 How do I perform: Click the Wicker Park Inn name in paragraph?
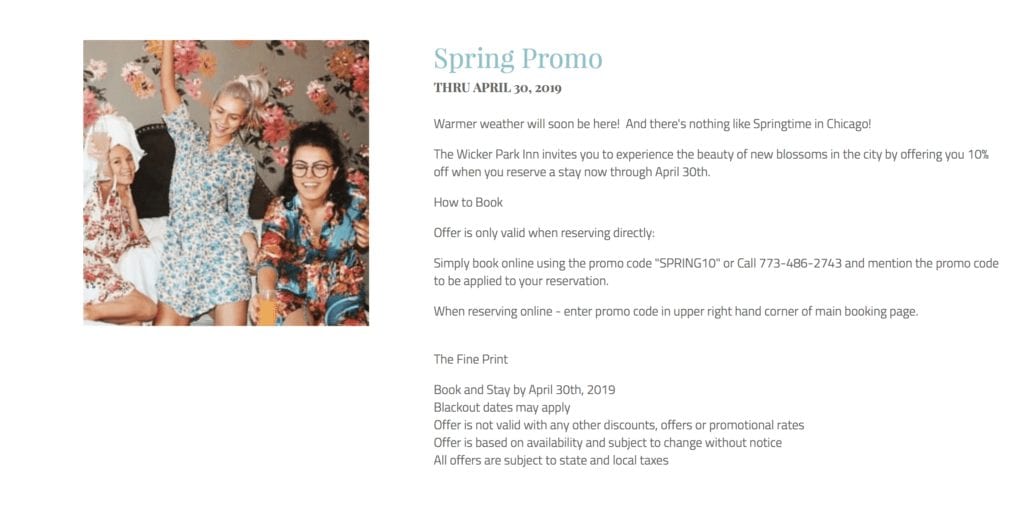click(x=486, y=155)
